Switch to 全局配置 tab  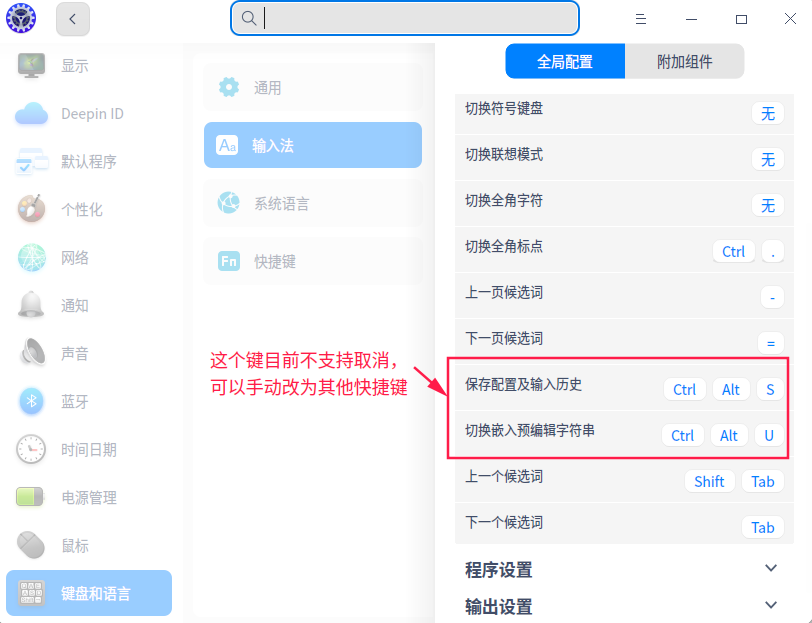pos(565,62)
